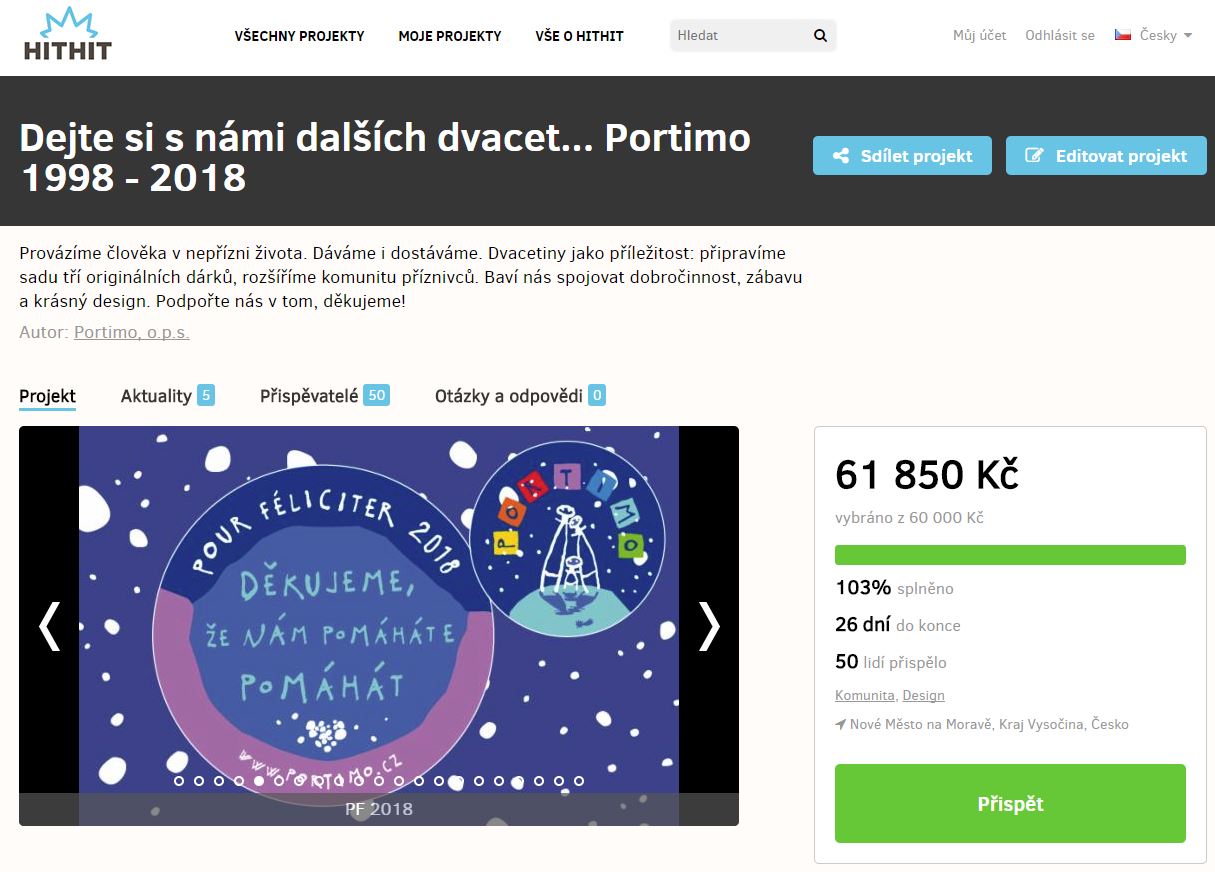Open the HITHIT logo home link
This screenshot has height=872, width=1215.
(68, 34)
